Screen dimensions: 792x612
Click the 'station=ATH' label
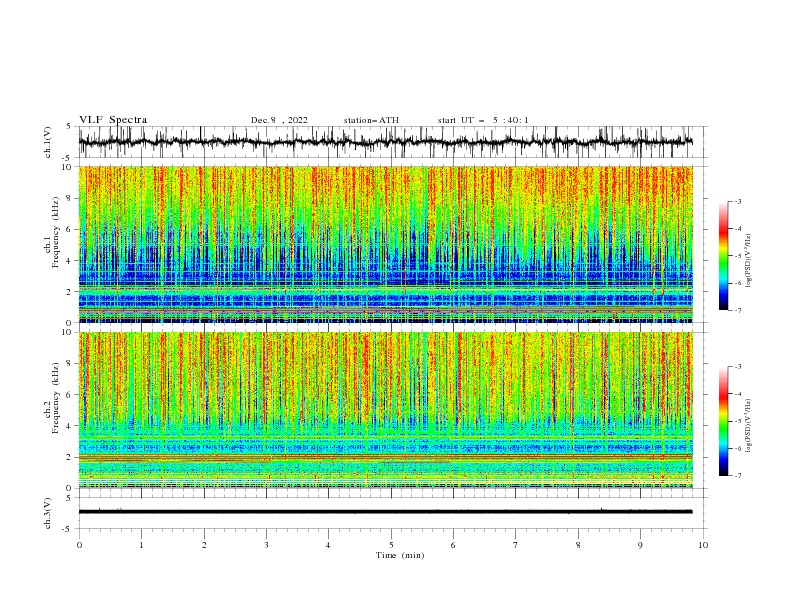371,120
